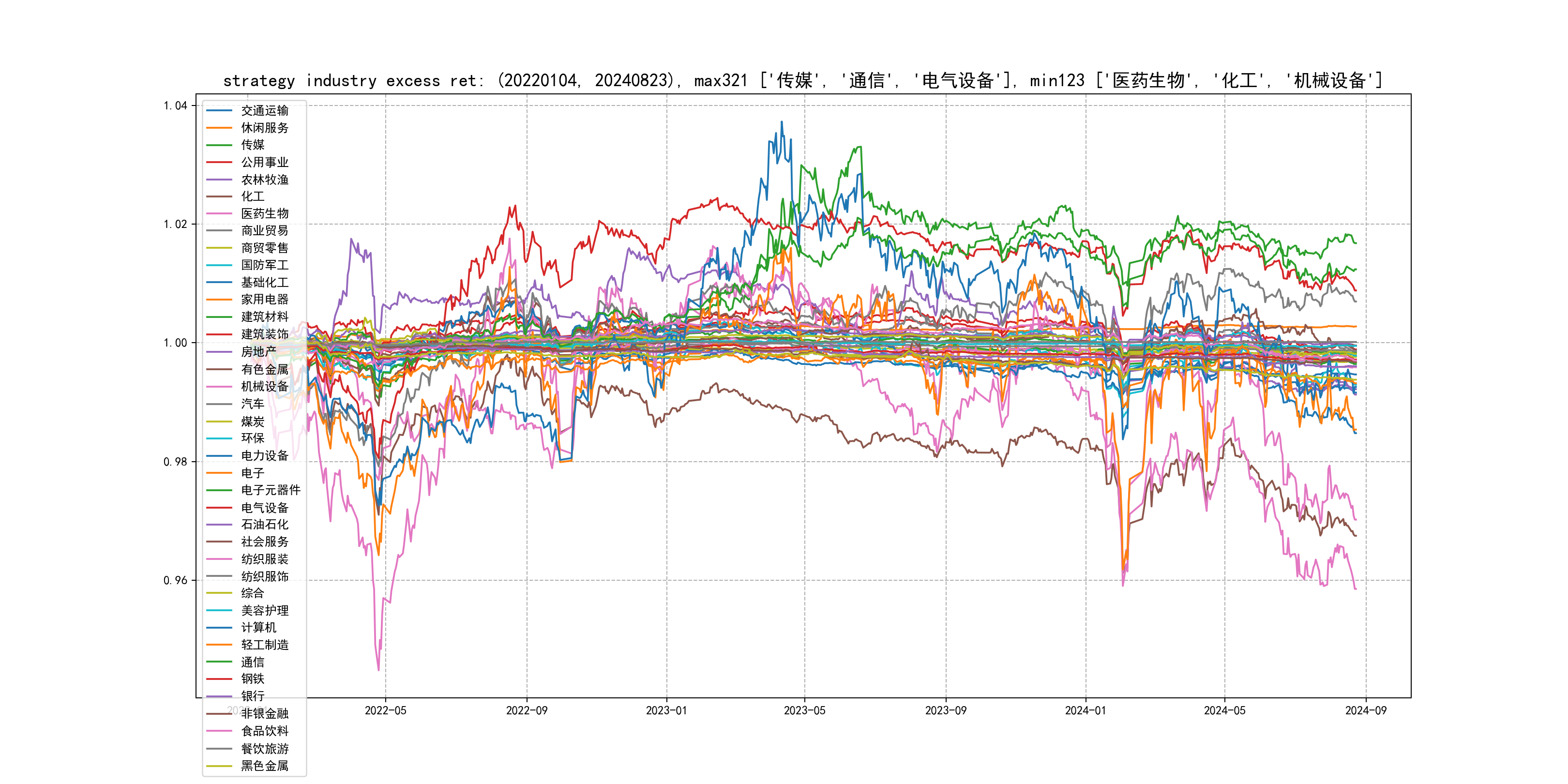The width and height of the screenshot is (1568, 784).
Task: Click the orange line swatch beside 休闲服务
Action: (x=219, y=128)
